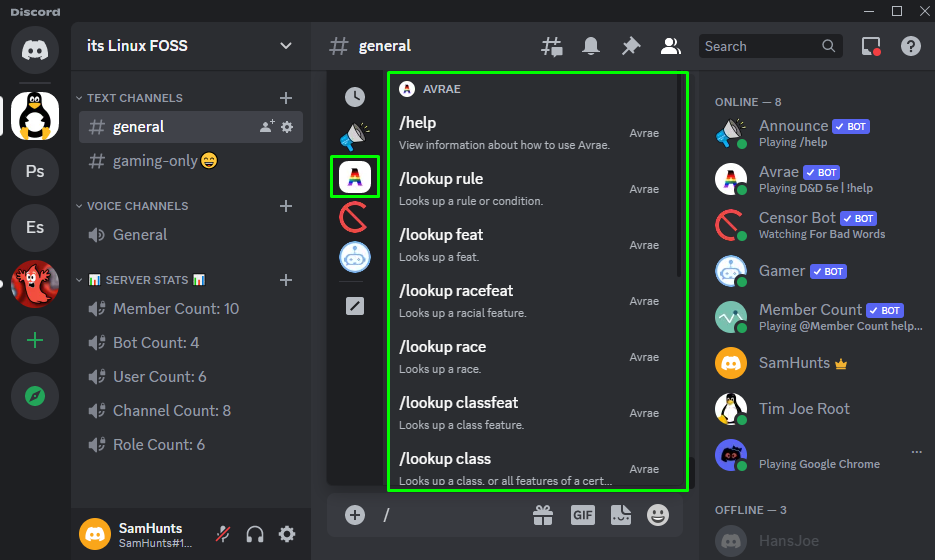The width and height of the screenshot is (935, 560).
Task: Open Announce bot profile in member list
Action: 817,134
